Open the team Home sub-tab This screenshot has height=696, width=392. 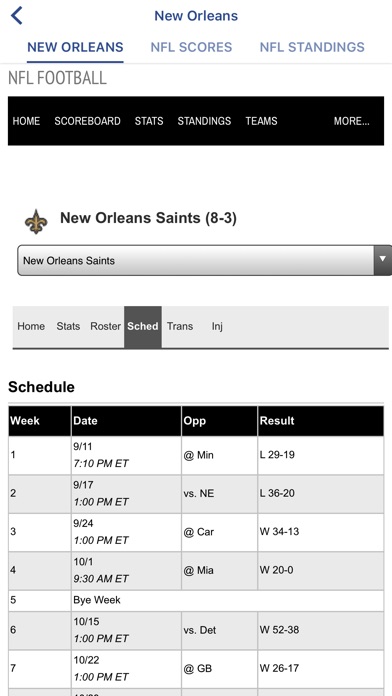coord(31,326)
